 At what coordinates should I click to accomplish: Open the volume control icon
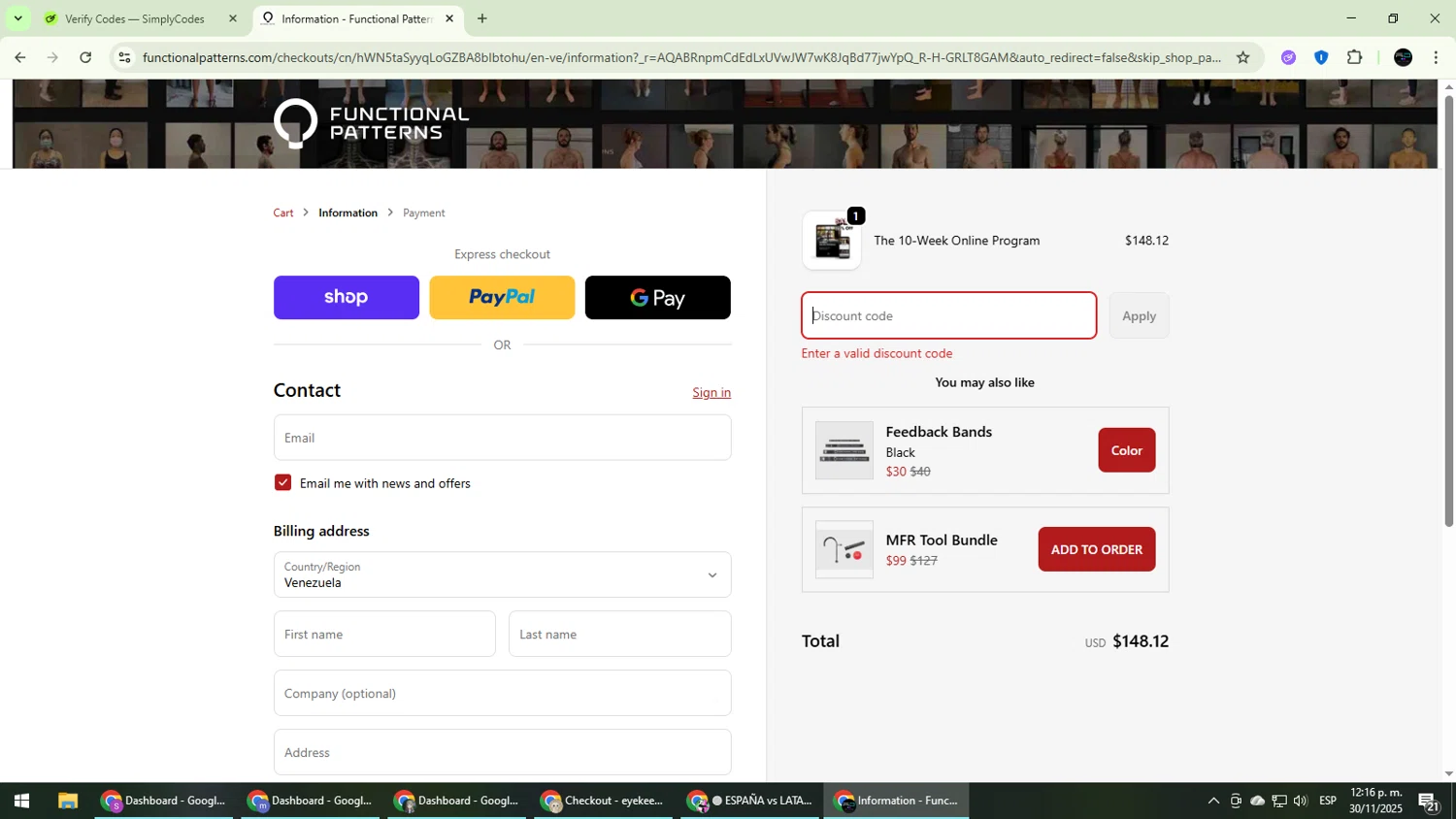(x=1301, y=801)
